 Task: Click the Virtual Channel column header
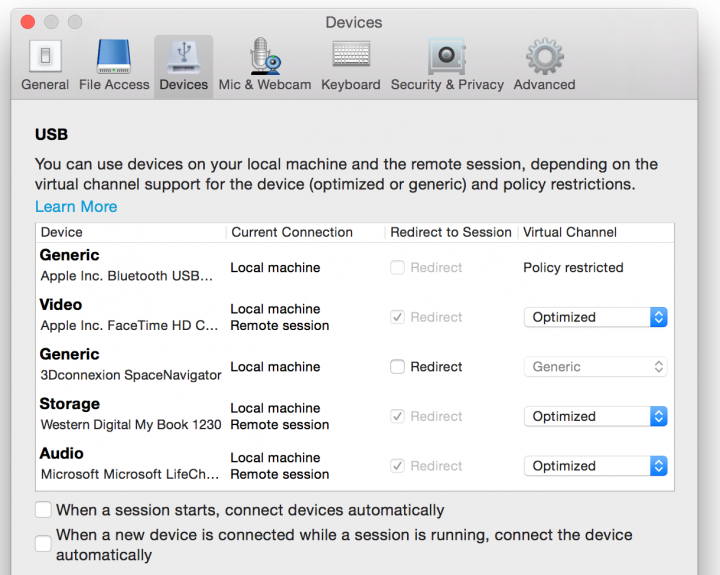coord(570,232)
